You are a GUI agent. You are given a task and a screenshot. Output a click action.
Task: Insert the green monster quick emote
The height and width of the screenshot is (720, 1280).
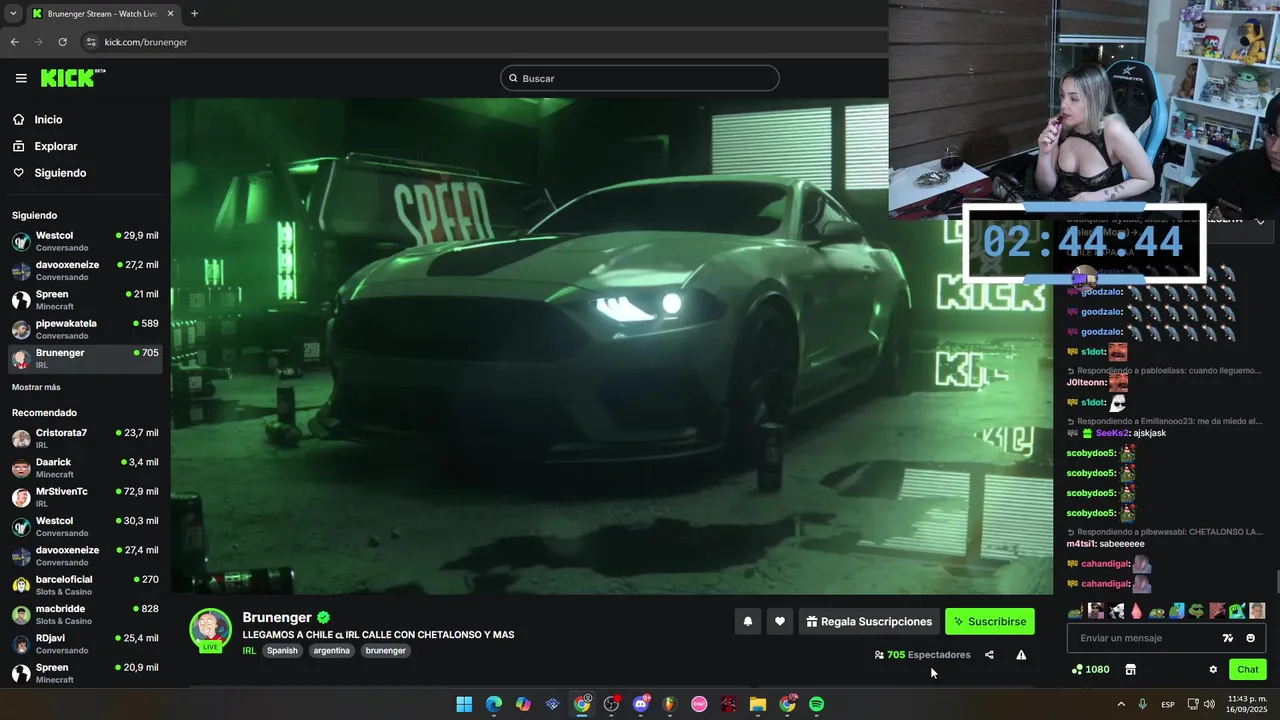tap(1237, 610)
